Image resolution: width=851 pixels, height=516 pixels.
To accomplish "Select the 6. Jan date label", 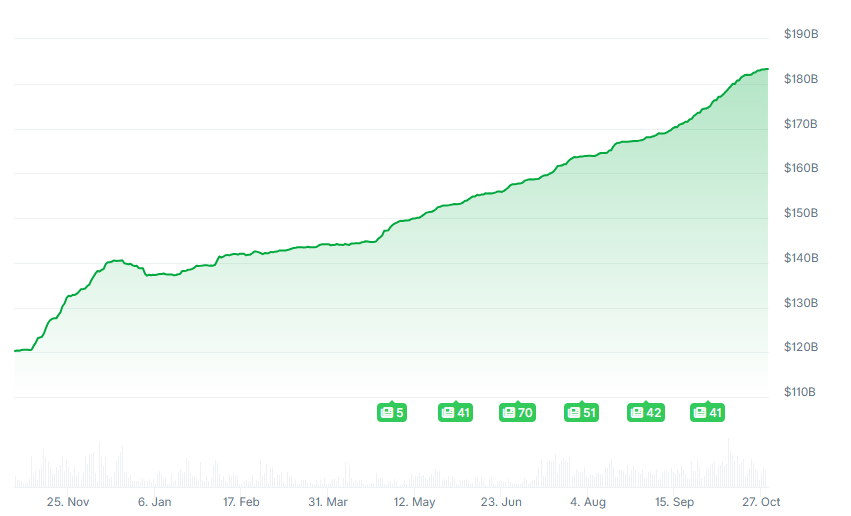I will tap(154, 502).
